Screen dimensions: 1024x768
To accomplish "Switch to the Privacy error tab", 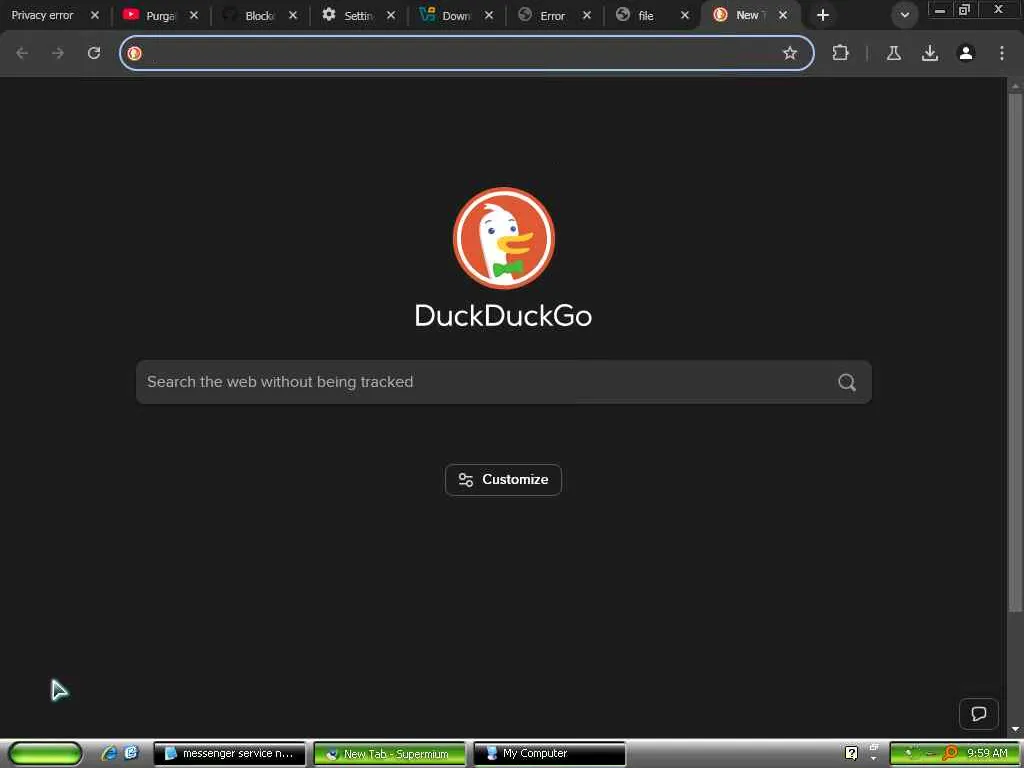I will coord(42,15).
